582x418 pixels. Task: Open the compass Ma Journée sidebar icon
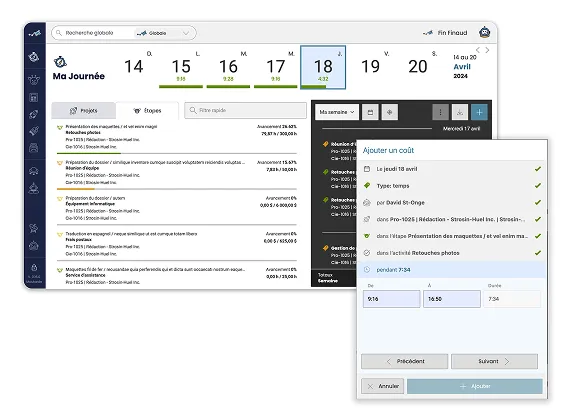click(34, 57)
